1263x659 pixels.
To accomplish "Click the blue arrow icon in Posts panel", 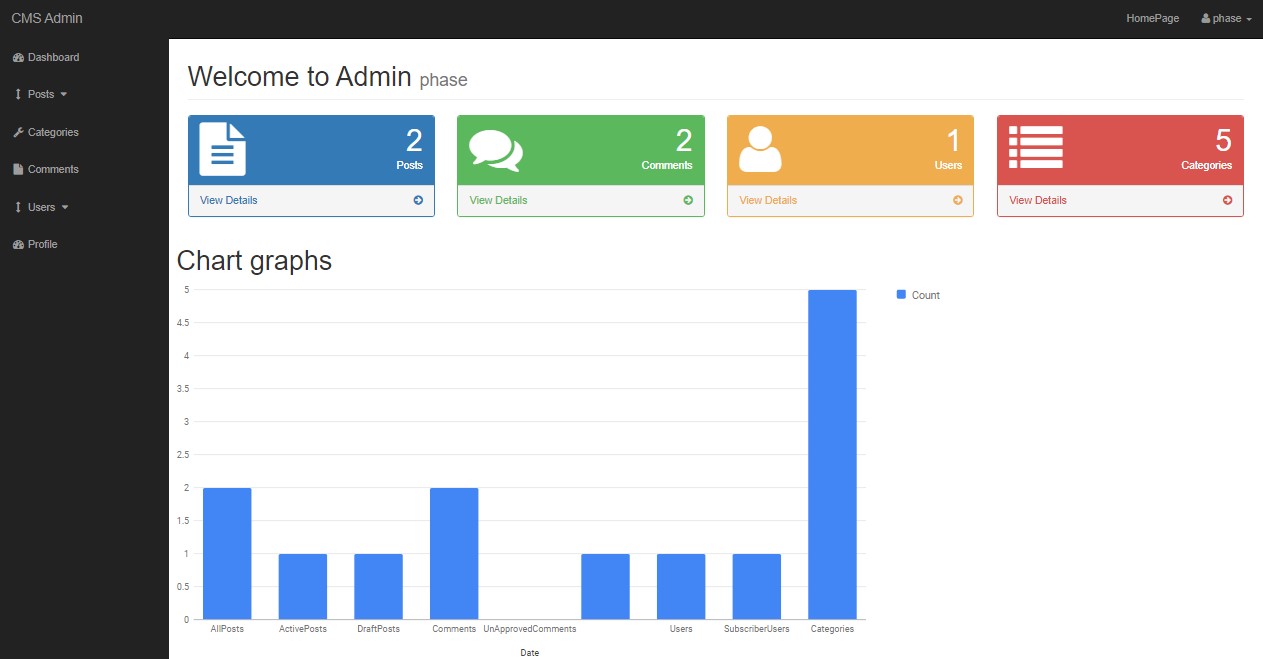I will pyautogui.click(x=418, y=200).
